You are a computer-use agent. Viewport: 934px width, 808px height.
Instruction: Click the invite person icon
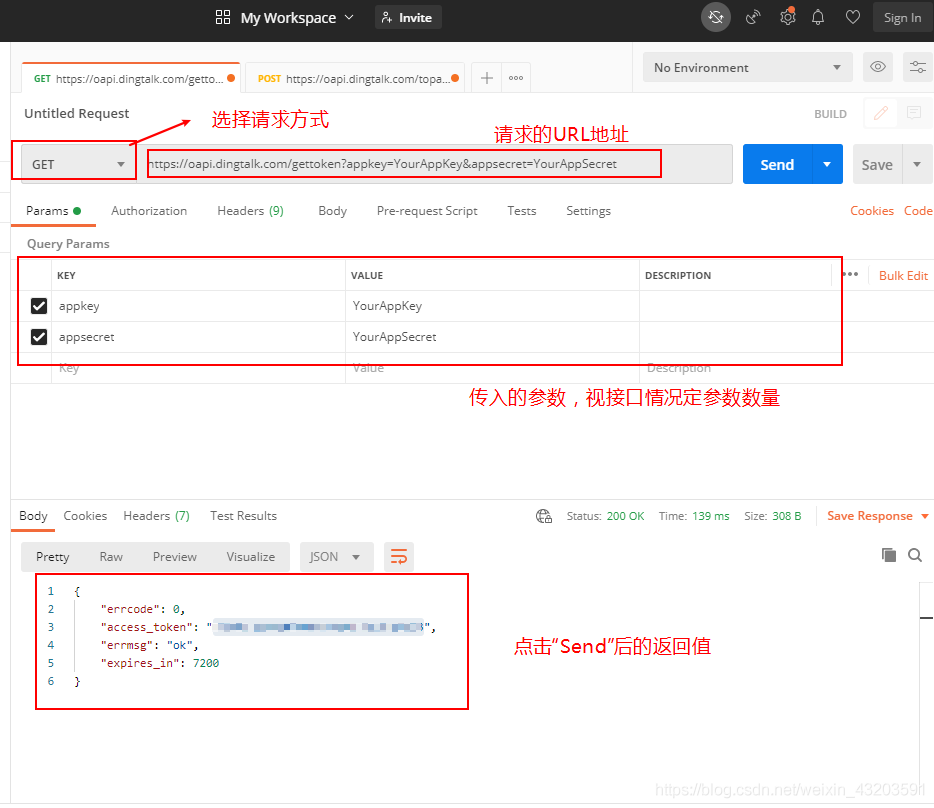pyautogui.click(x=387, y=17)
